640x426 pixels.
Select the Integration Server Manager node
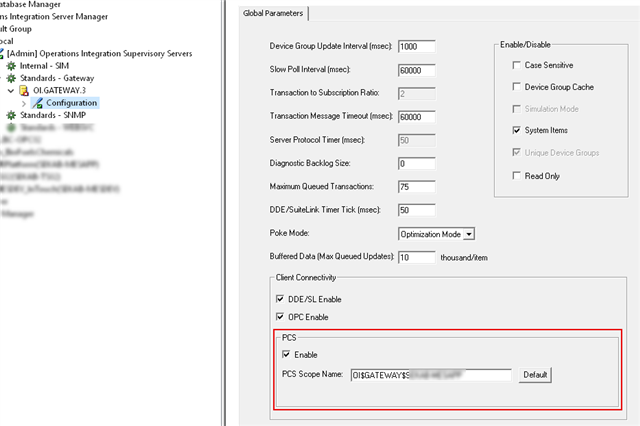[x=54, y=17]
